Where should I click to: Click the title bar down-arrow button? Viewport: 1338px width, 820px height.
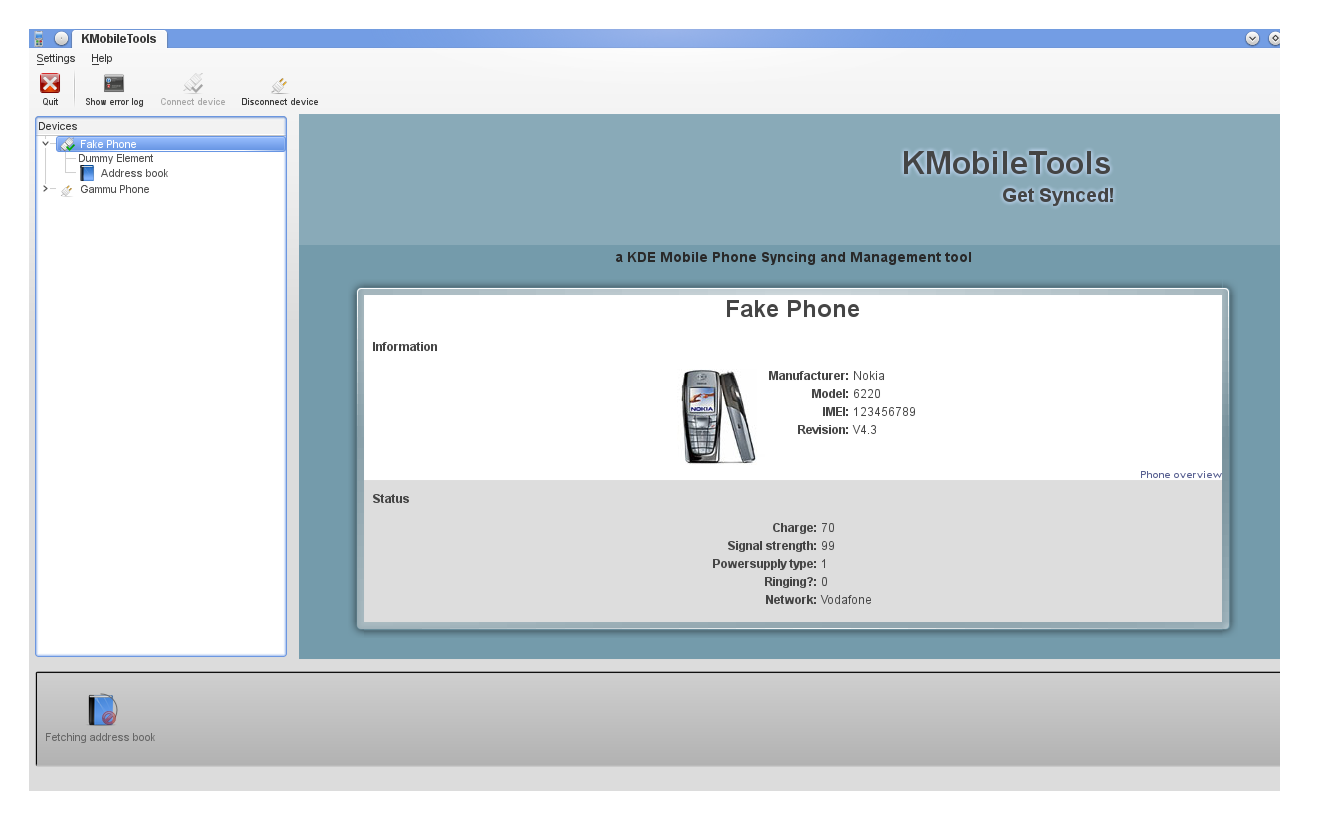pos(1252,38)
